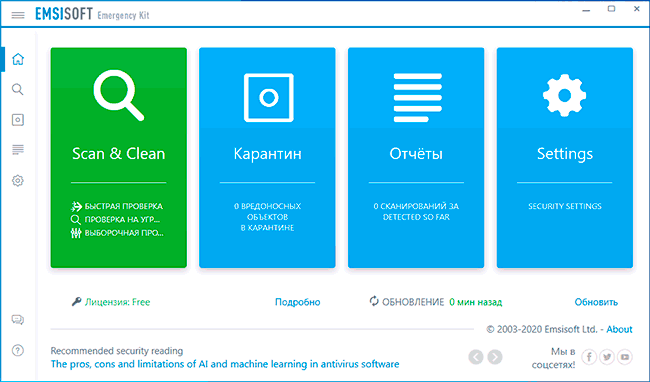This screenshot has height=382, width=650.
Task: Open Help from sidebar question mark
Action: tap(18, 351)
